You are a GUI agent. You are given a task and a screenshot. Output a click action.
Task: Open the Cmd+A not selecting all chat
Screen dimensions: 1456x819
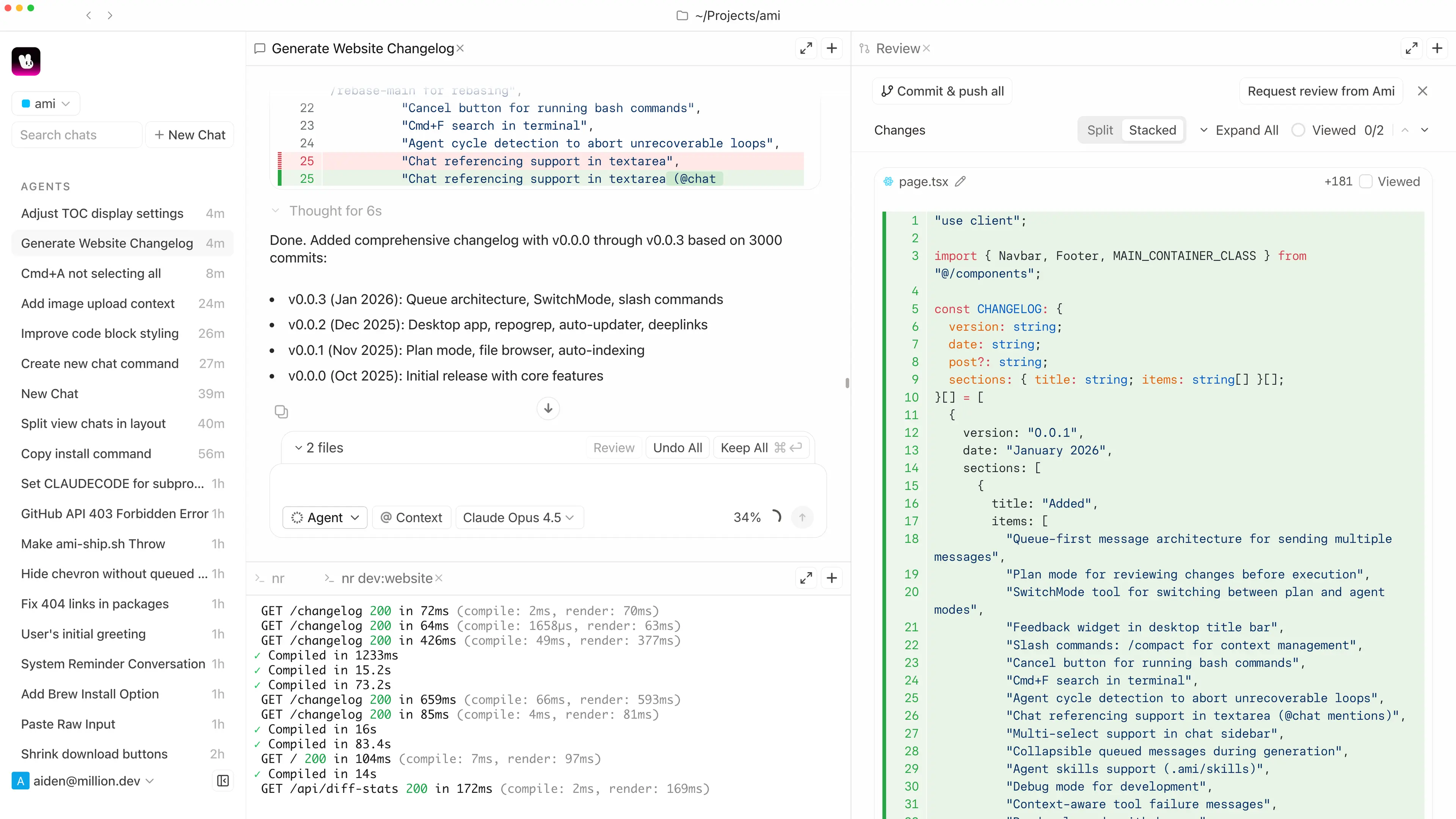(91, 273)
